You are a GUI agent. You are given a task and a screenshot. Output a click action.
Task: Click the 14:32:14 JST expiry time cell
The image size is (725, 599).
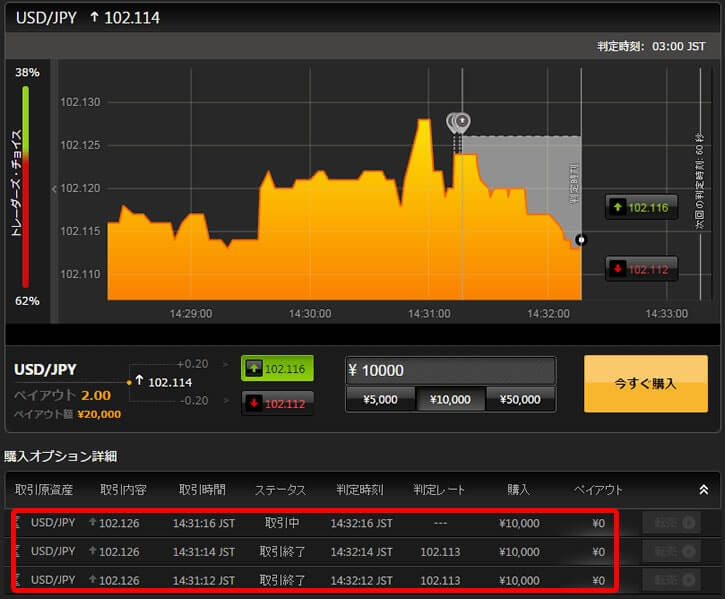click(x=361, y=552)
